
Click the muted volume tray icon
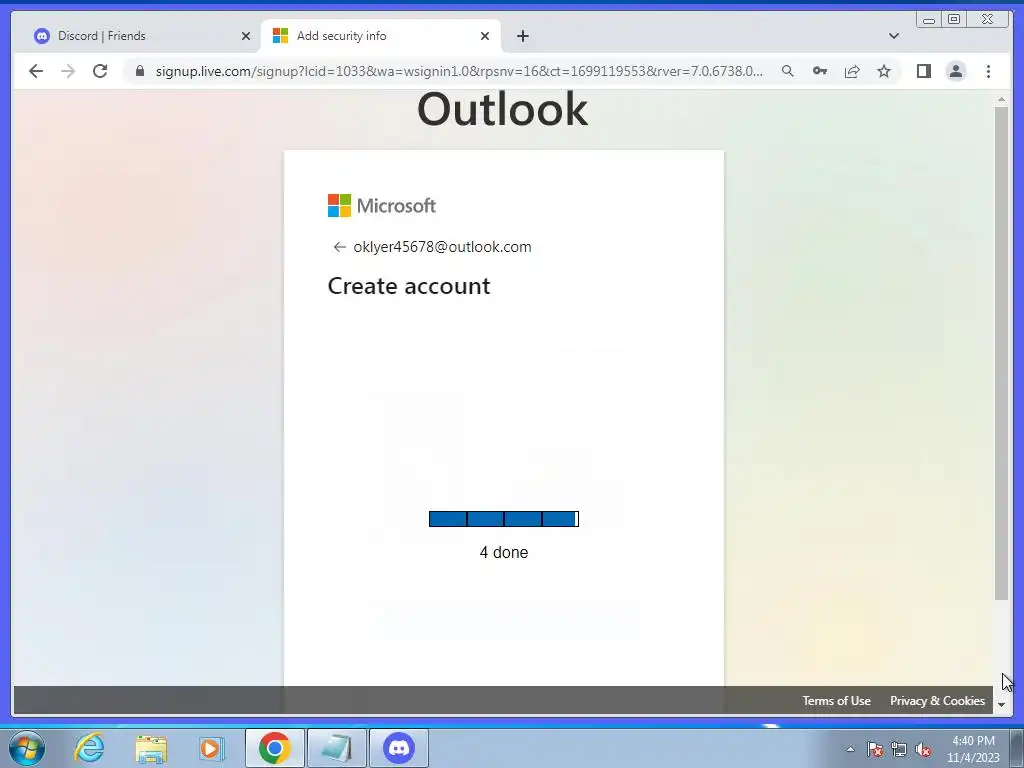click(923, 749)
